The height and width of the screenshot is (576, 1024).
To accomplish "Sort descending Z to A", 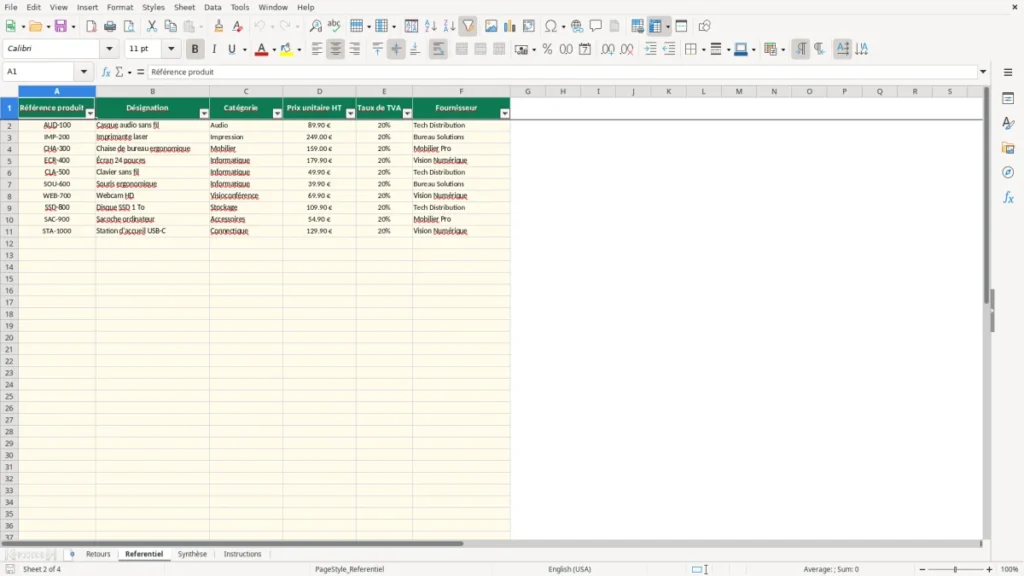I will pyautogui.click(x=449, y=26).
